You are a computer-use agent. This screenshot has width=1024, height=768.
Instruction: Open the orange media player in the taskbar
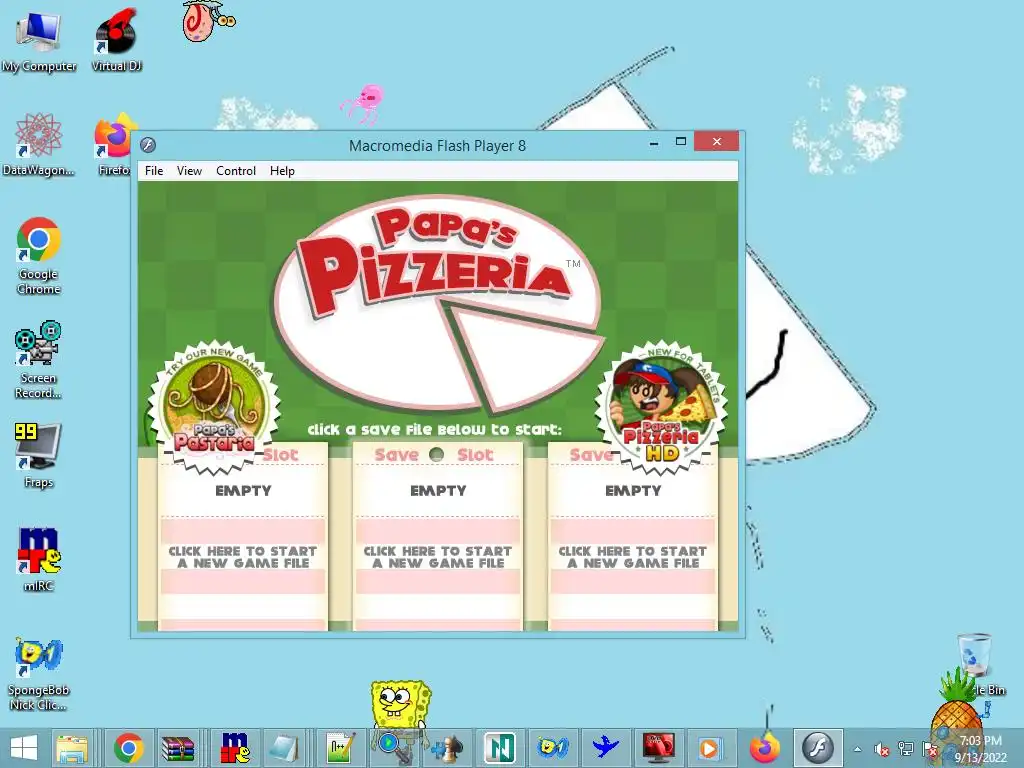coord(710,748)
